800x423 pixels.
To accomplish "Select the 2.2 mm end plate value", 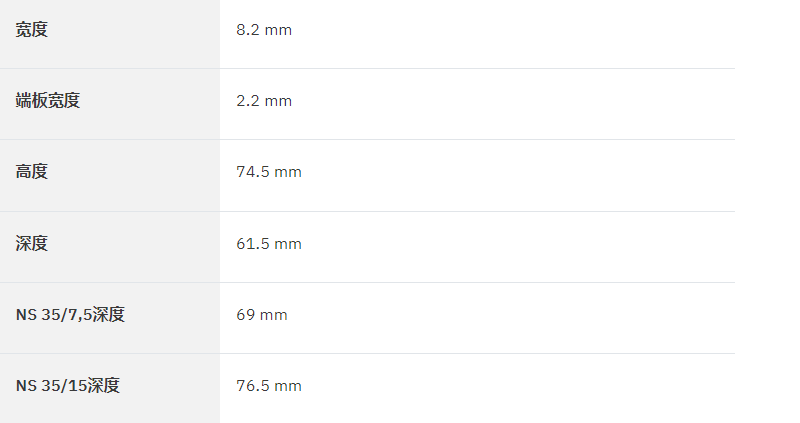I will 264,101.
